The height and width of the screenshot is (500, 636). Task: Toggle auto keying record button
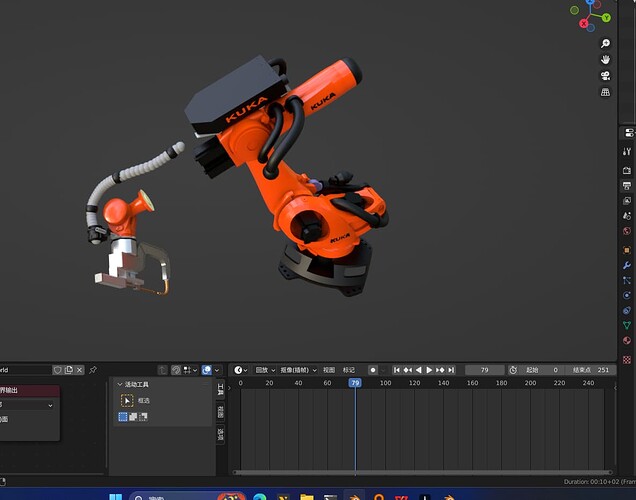tap(373, 370)
